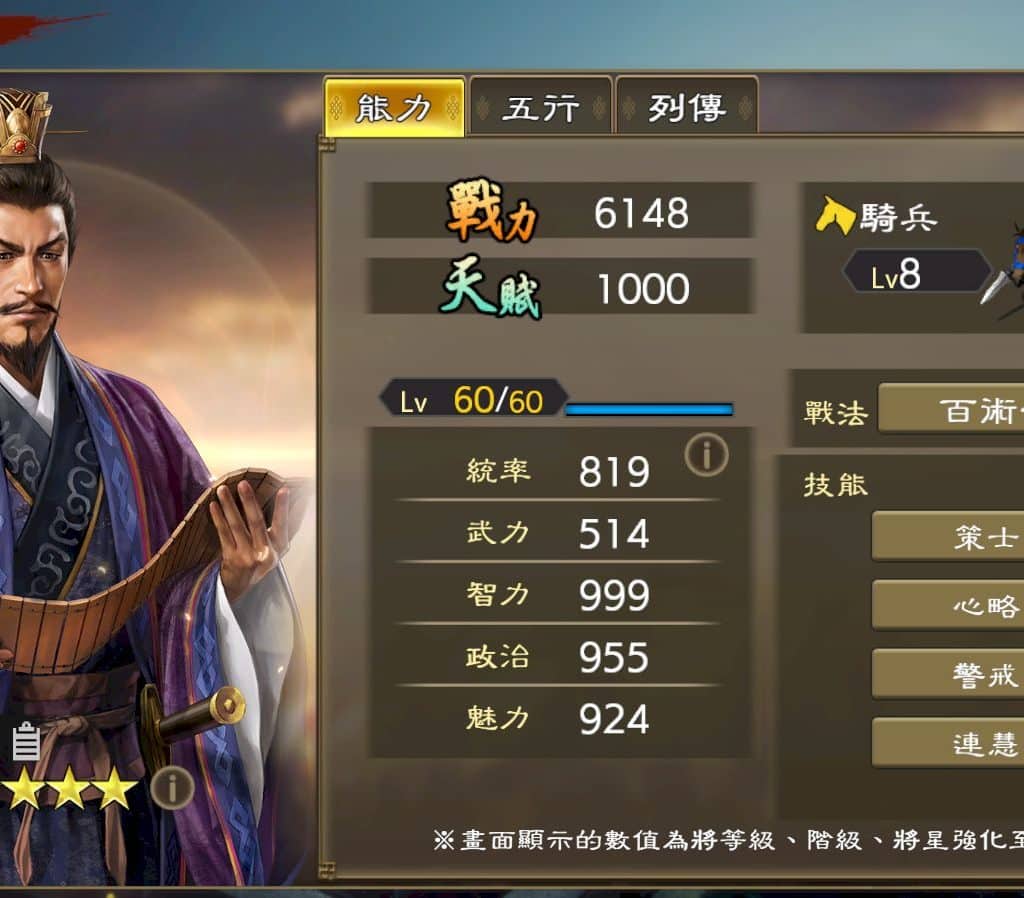Open the 列傳 biography tab

click(686, 107)
